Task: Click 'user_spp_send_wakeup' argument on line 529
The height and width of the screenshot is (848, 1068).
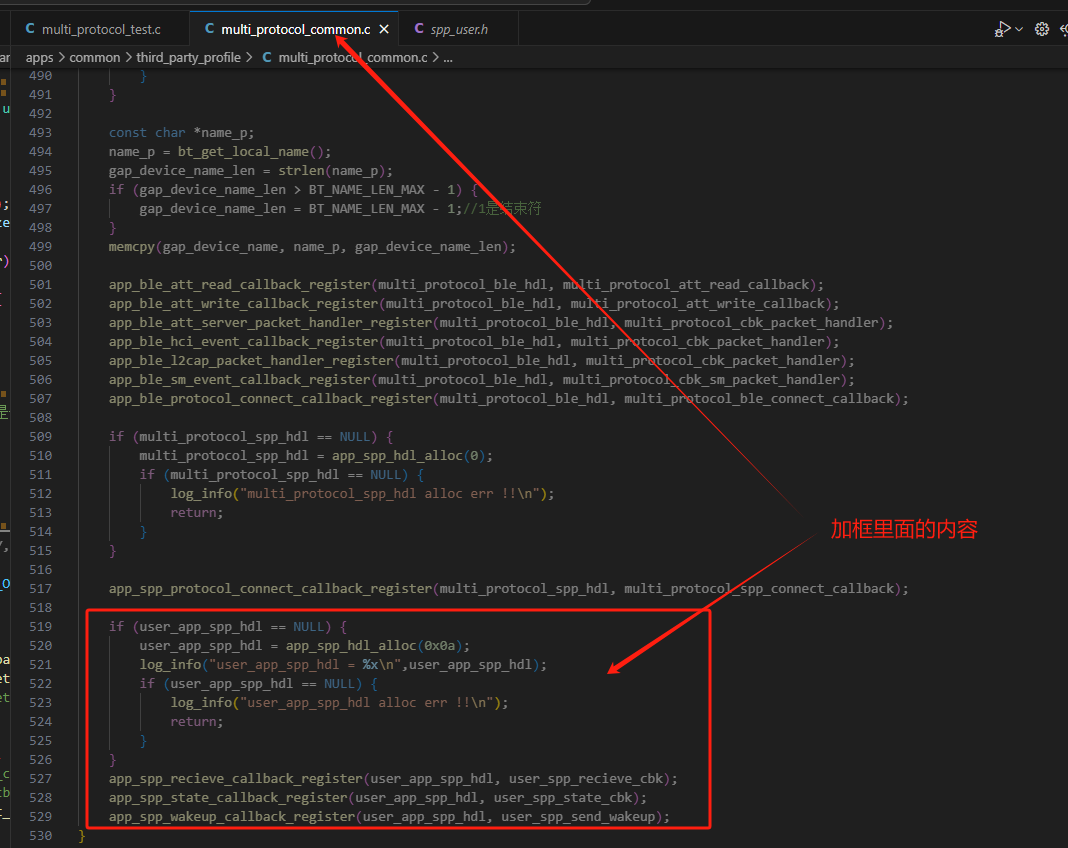Action: click(x=578, y=817)
